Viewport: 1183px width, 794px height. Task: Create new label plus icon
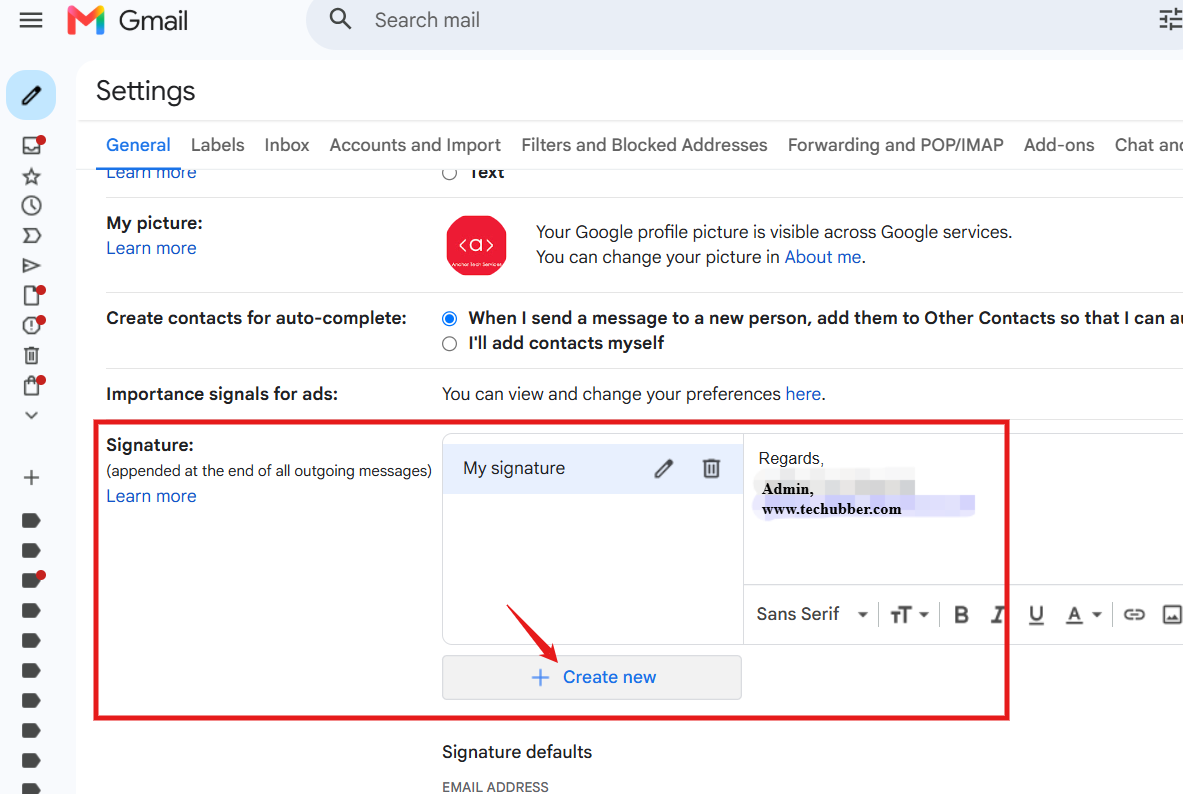pyautogui.click(x=31, y=478)
